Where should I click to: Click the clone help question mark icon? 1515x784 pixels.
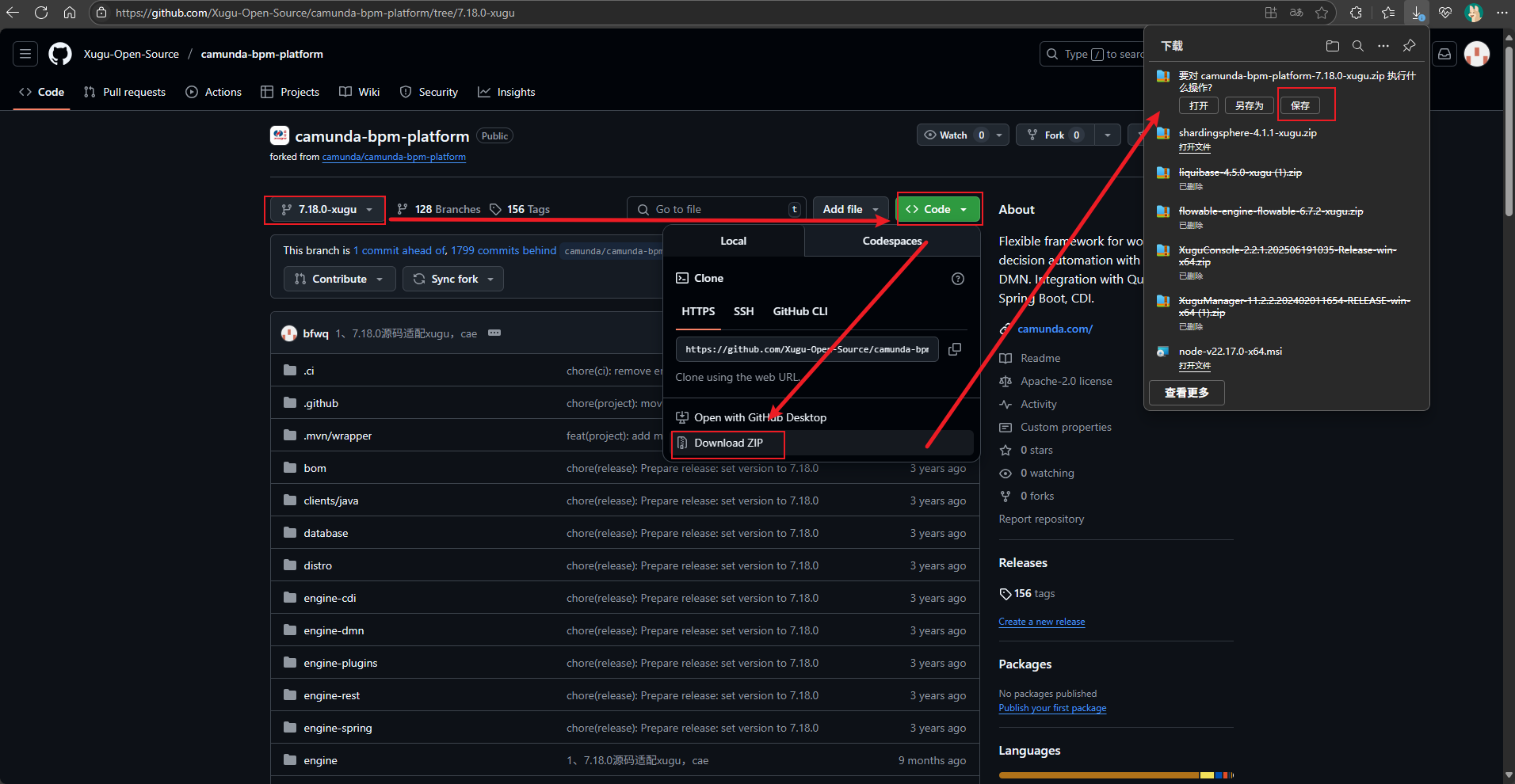click(958, 279)
